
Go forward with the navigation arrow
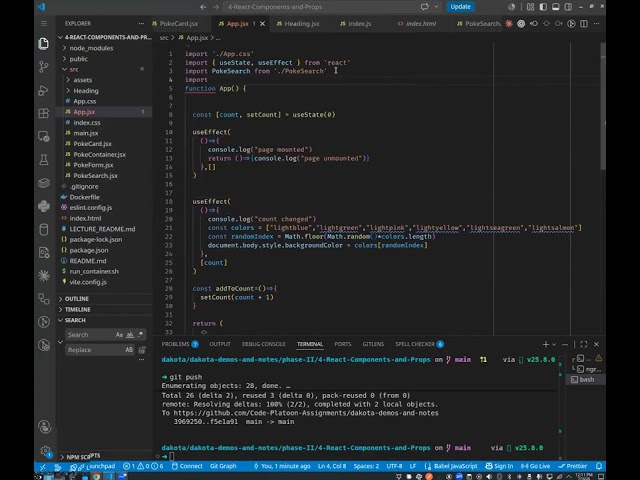216,7
